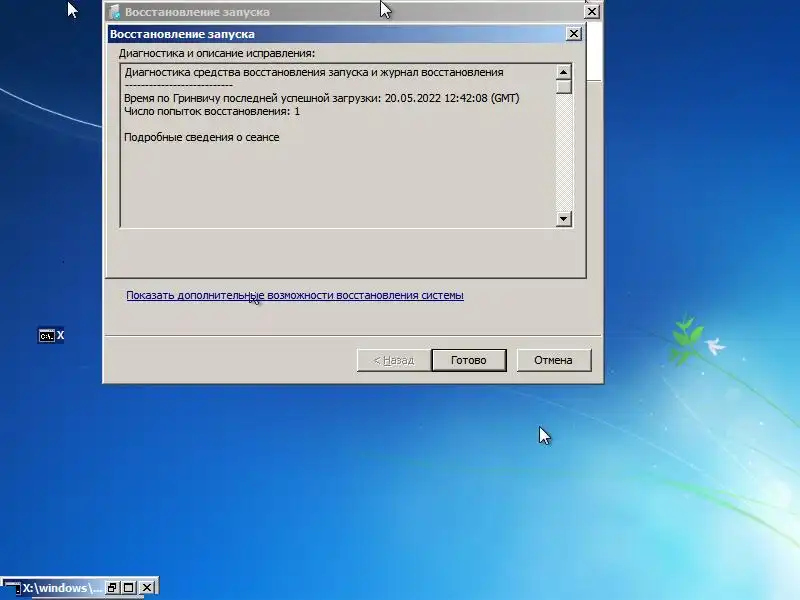Open additional system recovery options link
This screenshot has height=600, width=800.
click(x=295, y=295)
